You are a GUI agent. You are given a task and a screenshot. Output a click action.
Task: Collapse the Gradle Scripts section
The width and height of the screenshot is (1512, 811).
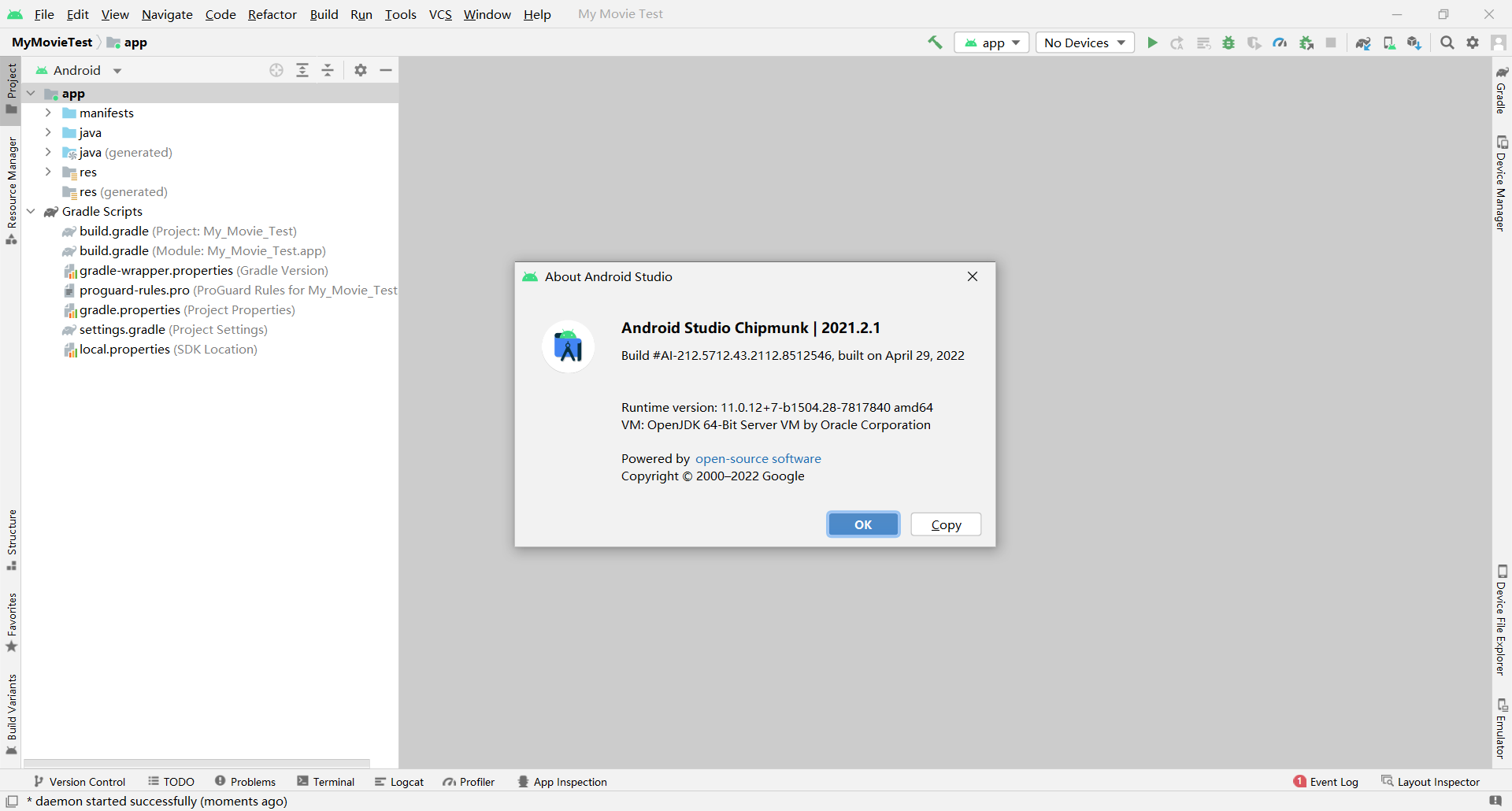coord(31,211)
